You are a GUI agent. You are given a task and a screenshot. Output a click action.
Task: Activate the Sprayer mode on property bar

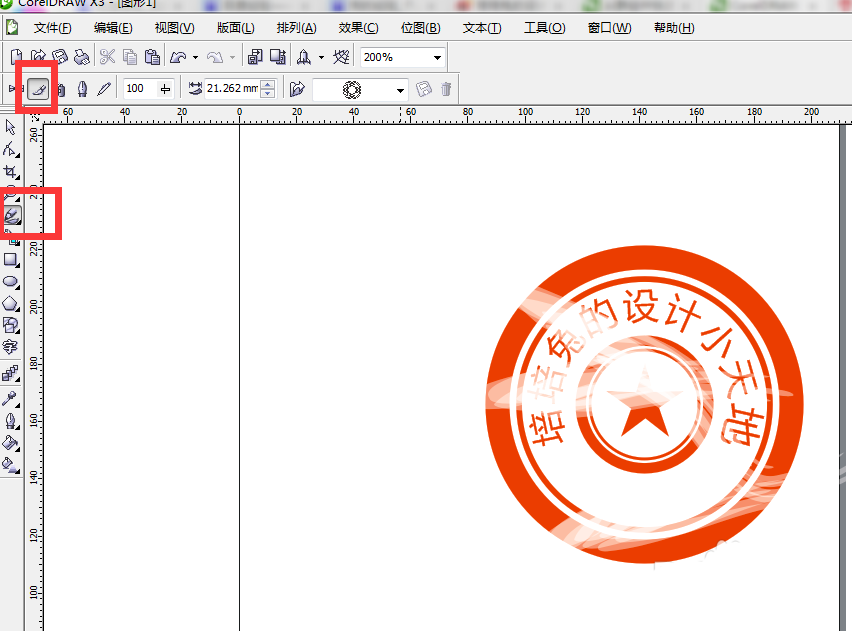click(x=62, y=88)
